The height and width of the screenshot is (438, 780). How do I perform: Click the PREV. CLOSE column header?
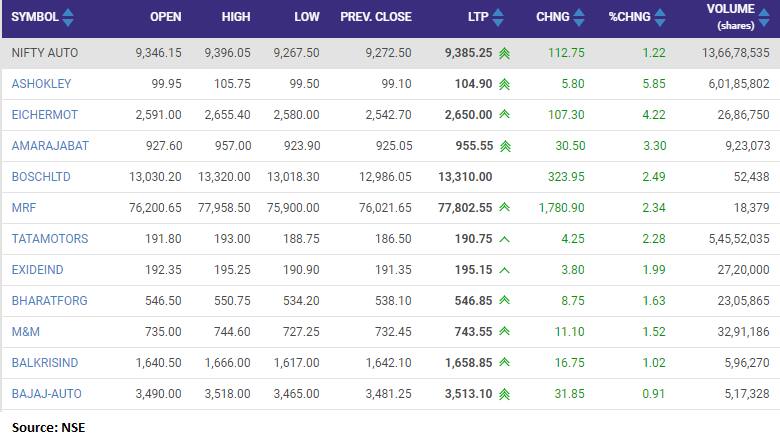pos(376,17)
